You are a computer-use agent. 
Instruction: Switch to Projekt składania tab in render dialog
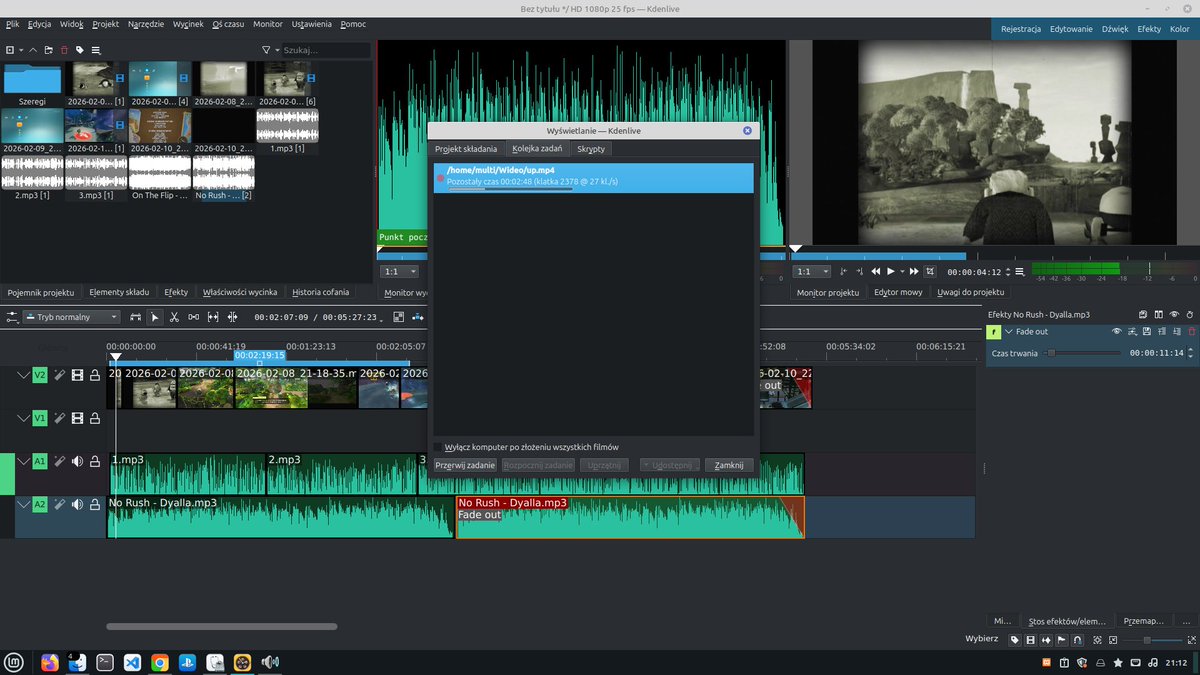466,149
